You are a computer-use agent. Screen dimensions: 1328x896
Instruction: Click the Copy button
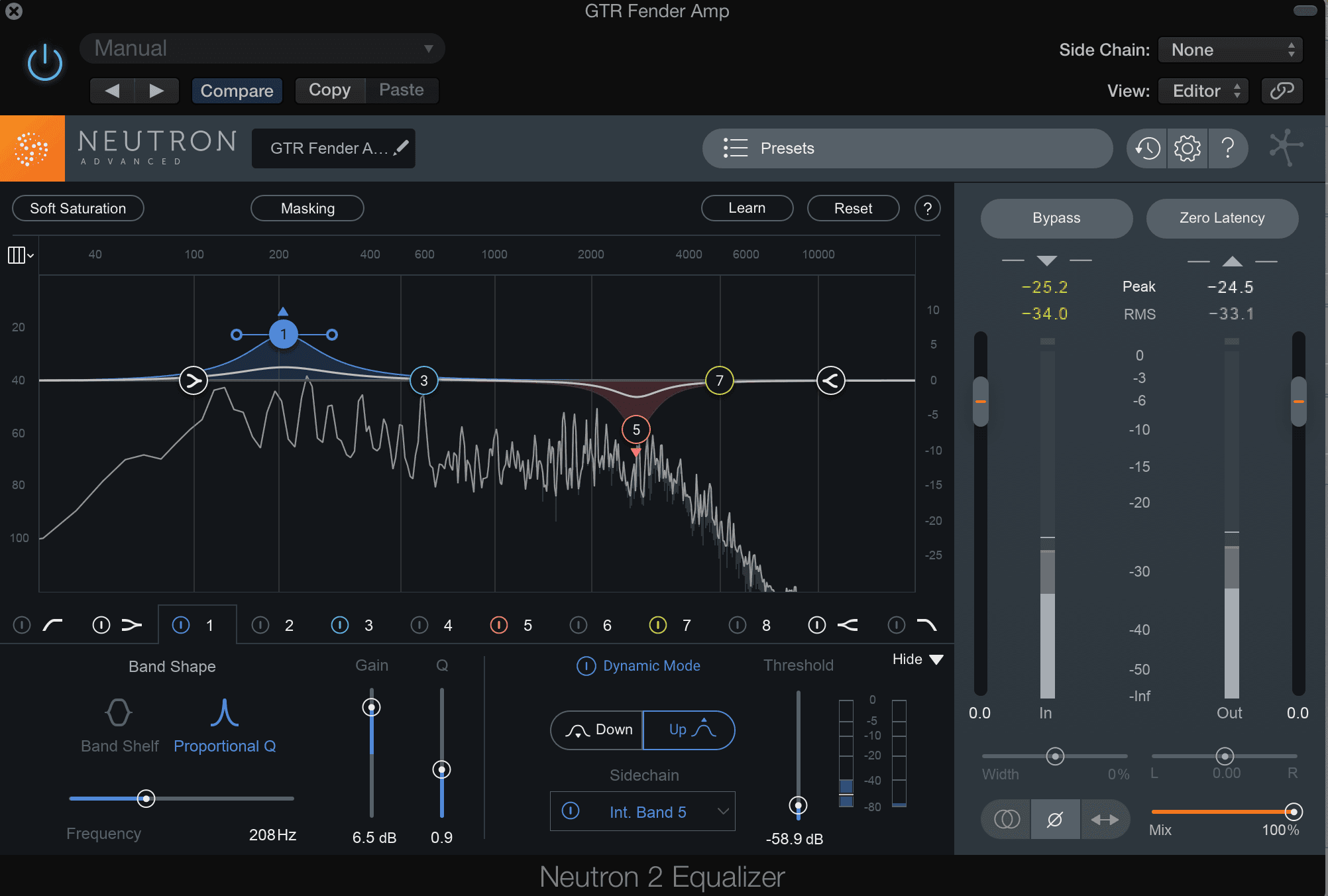coord(329,90)
